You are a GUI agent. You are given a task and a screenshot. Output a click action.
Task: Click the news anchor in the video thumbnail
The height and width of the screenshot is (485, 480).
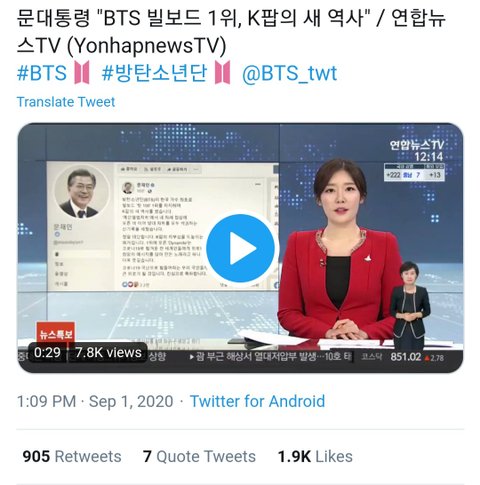tap(340, 250)
